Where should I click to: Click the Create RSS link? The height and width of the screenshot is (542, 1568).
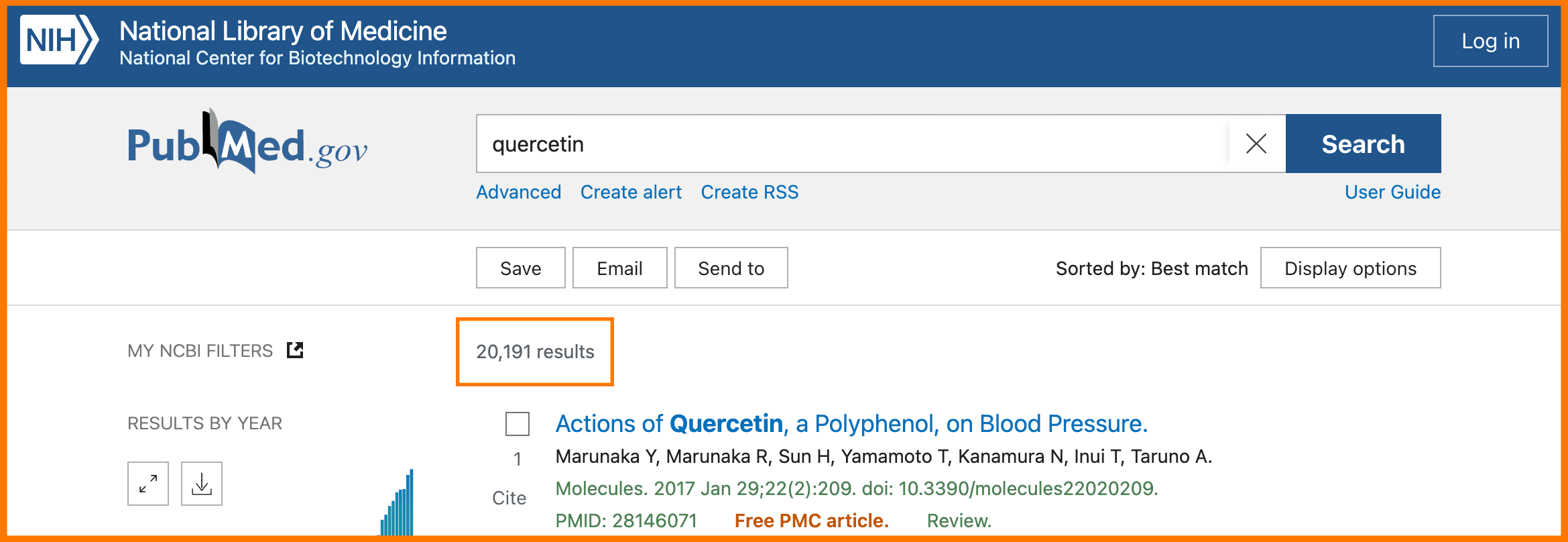[749, 193]
